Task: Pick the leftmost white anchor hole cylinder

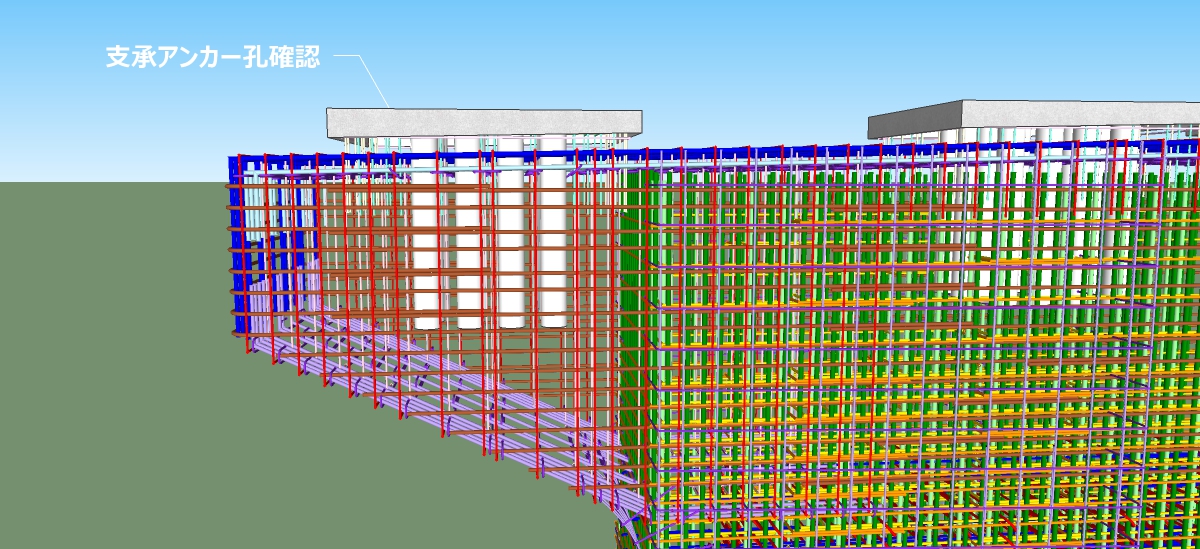Action: click(426, 250)
